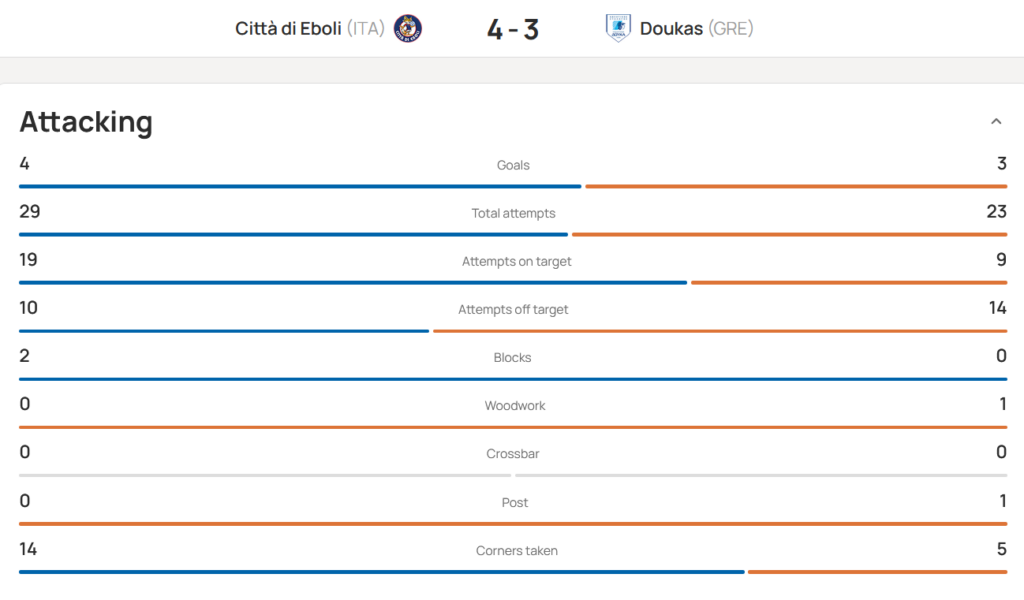This screenshot has height=600, width=1024.
Task: Click the Crossbar stat label
Action: point(513,454)
